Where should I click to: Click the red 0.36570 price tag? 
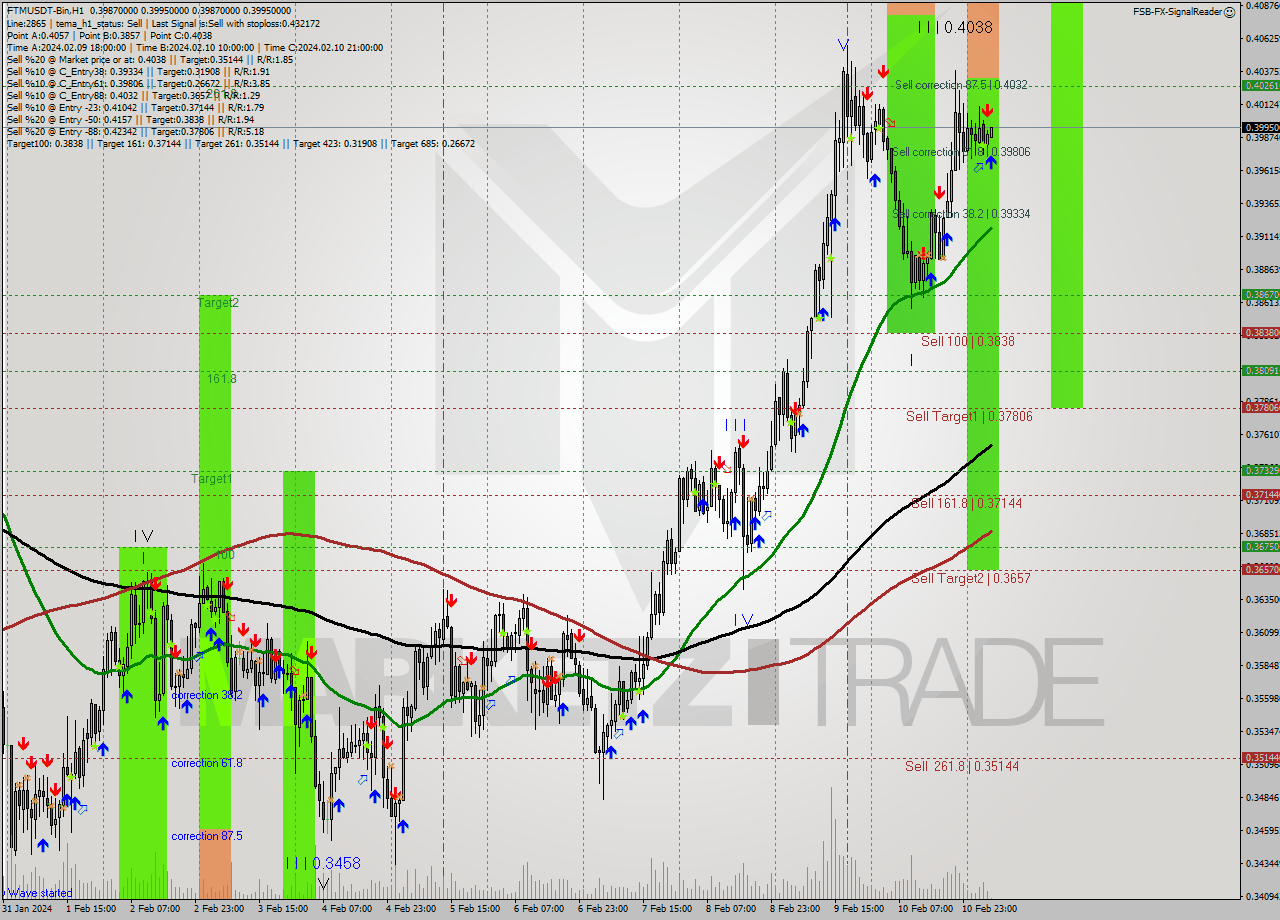pos(1260,569)
